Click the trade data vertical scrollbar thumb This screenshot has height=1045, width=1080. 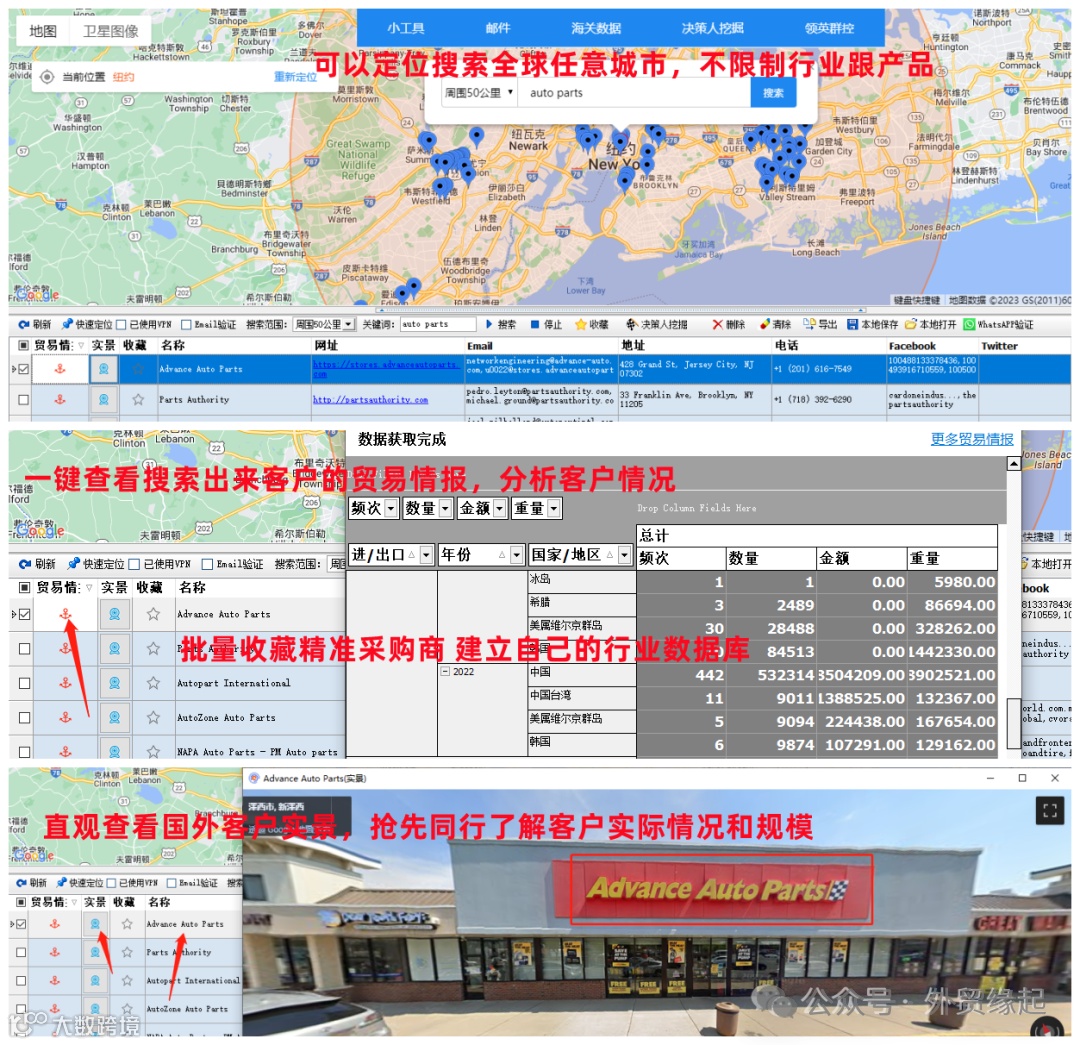[1013, 723]
